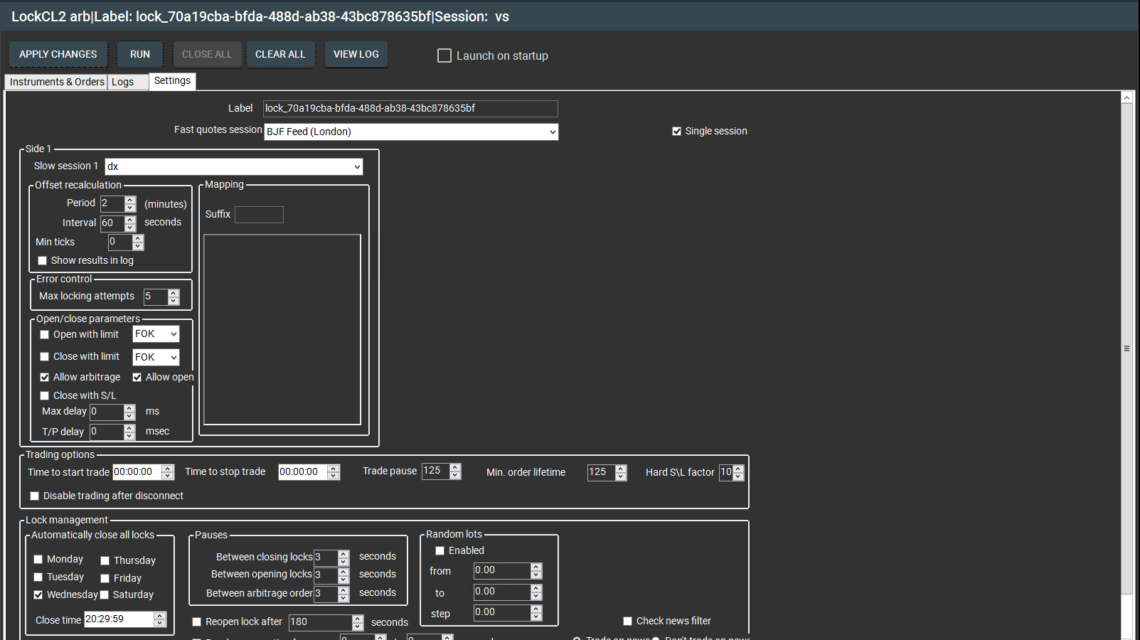Toggle the Single session checkbox
The width and height of the screenshot is (1140, 640).
(x=677, y=131)
